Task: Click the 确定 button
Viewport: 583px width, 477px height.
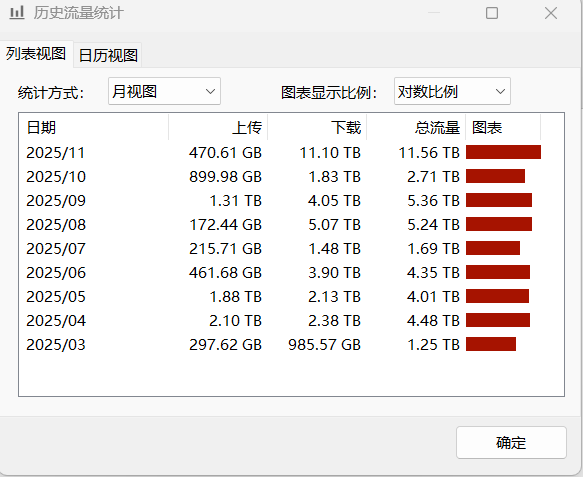Action: click(511, 442)
